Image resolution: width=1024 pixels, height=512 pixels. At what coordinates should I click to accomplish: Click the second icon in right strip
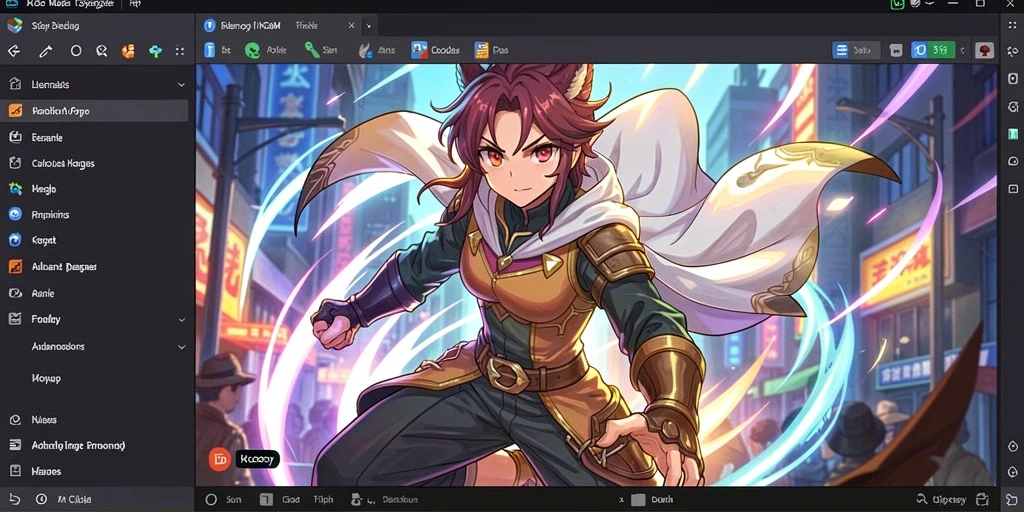click(x=1013, y=51)
